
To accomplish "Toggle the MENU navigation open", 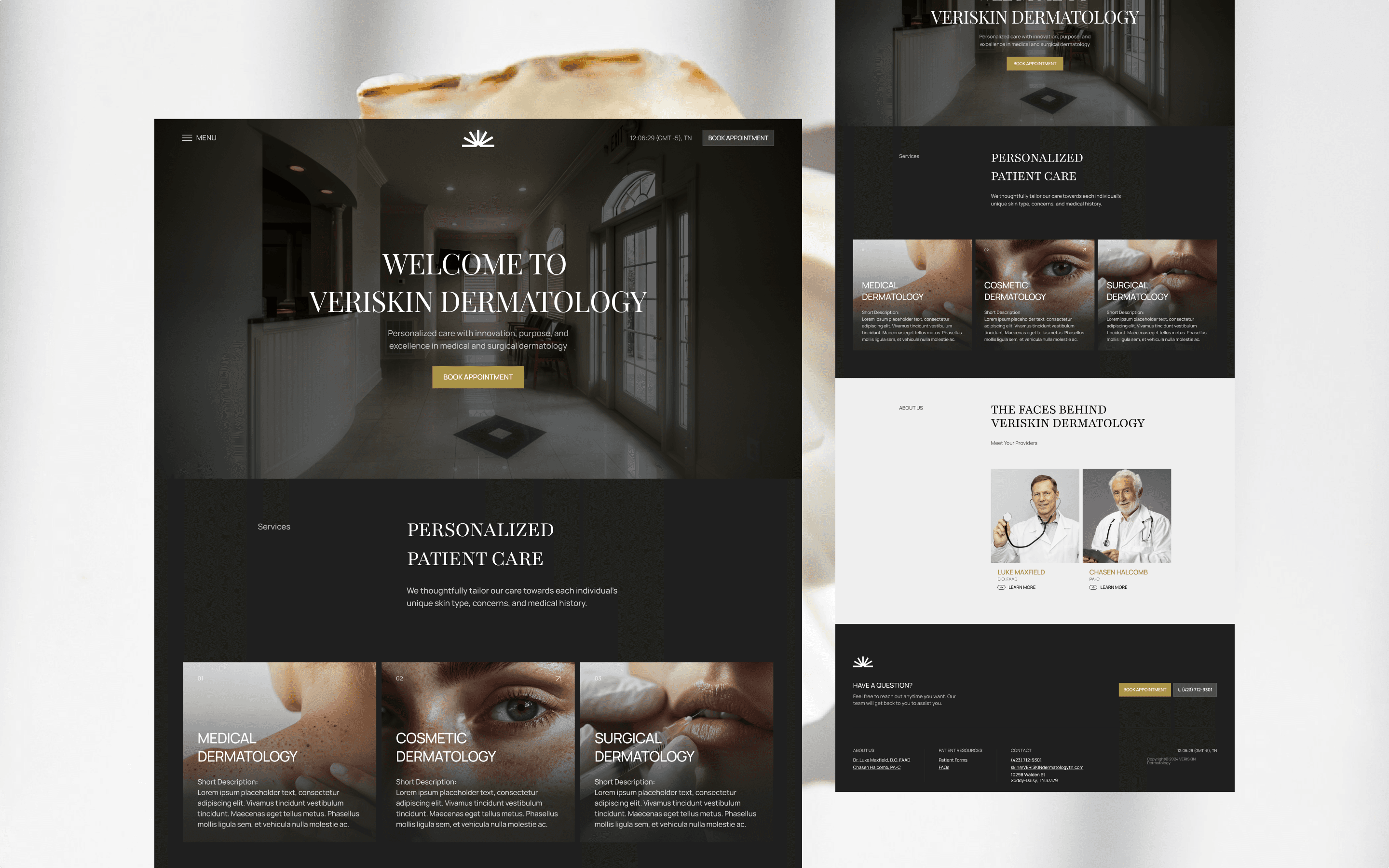I will point(199,137).
